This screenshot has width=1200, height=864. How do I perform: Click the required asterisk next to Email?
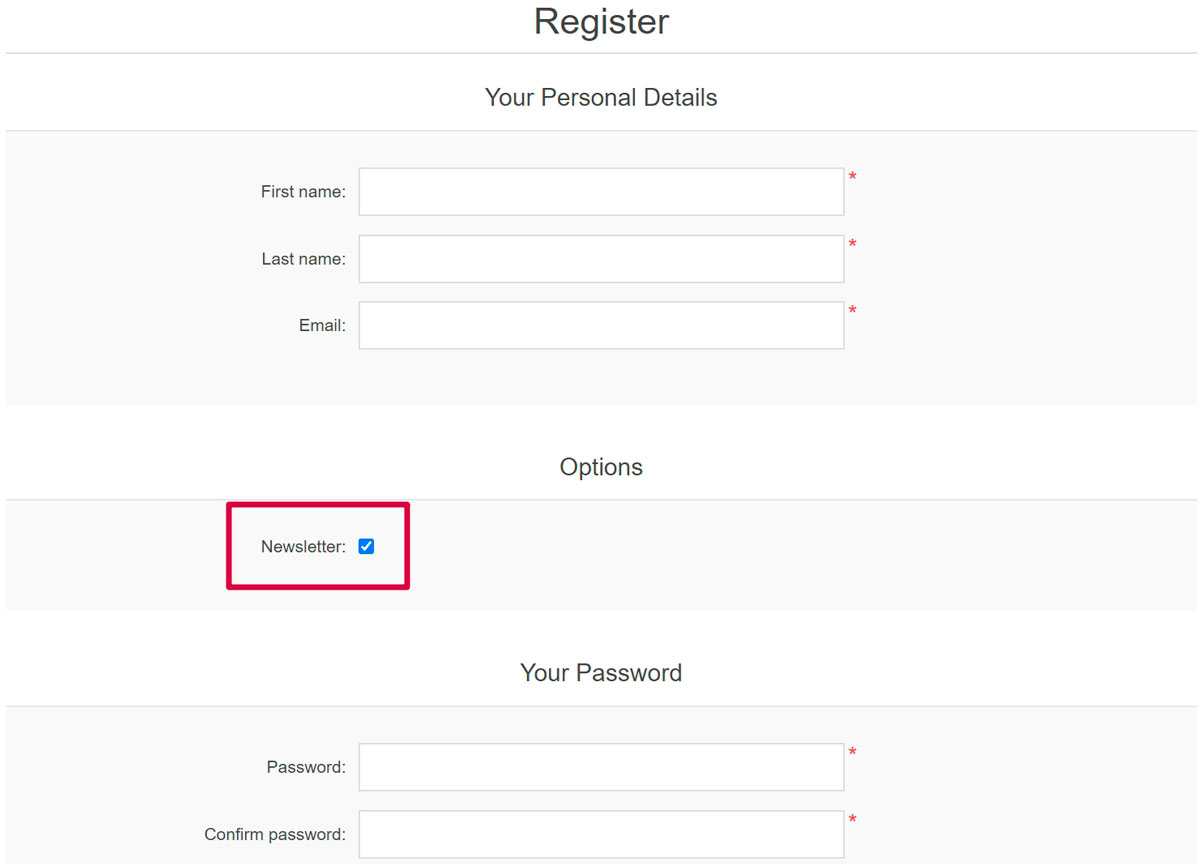point(853,312)
